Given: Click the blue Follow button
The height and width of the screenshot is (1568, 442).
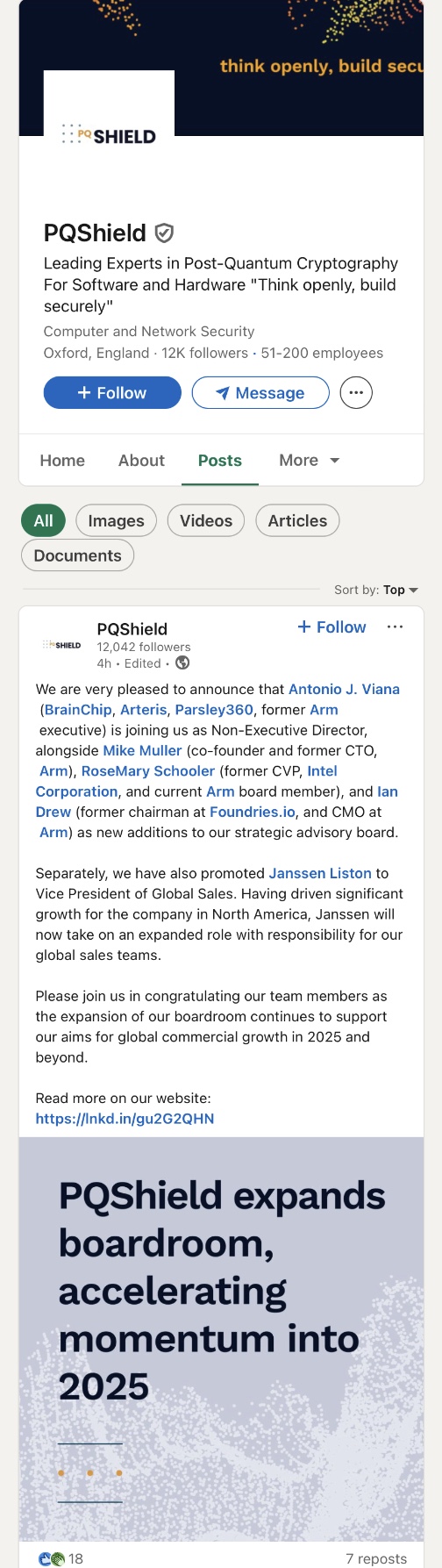Looking at the screenshot, I should tap(112, 393).
